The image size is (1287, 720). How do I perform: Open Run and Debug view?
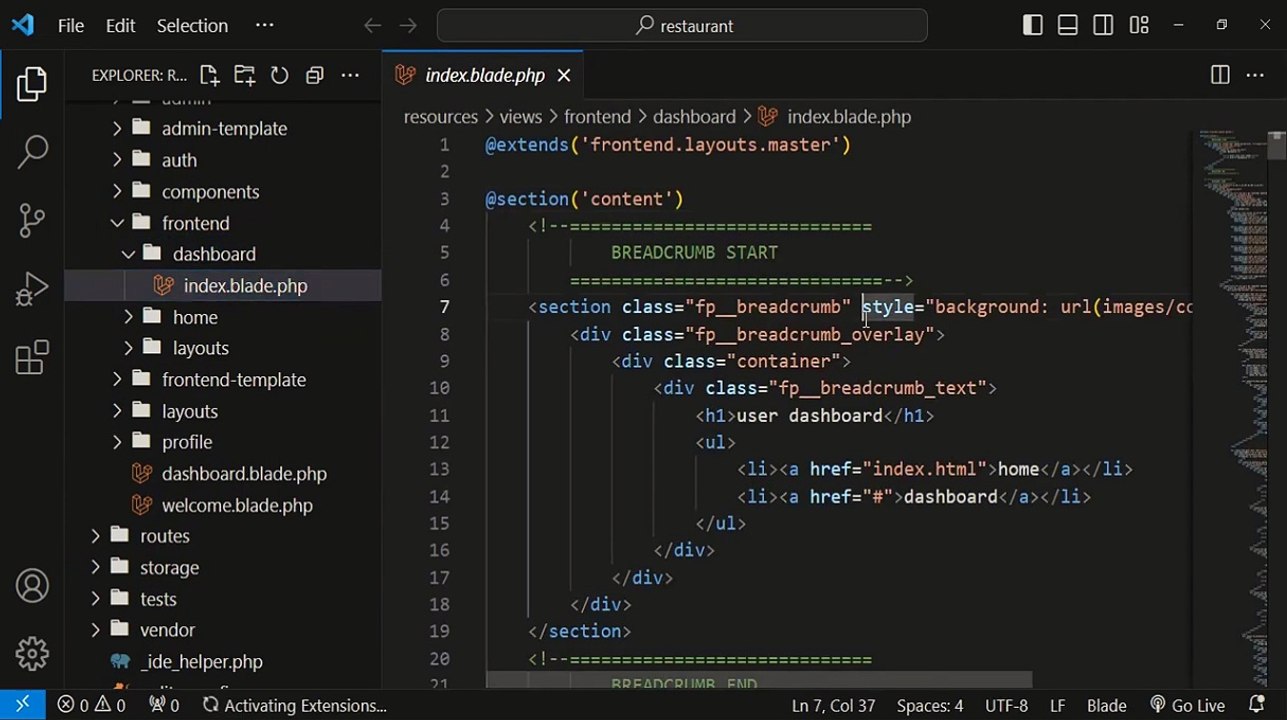tap(32, 290)
